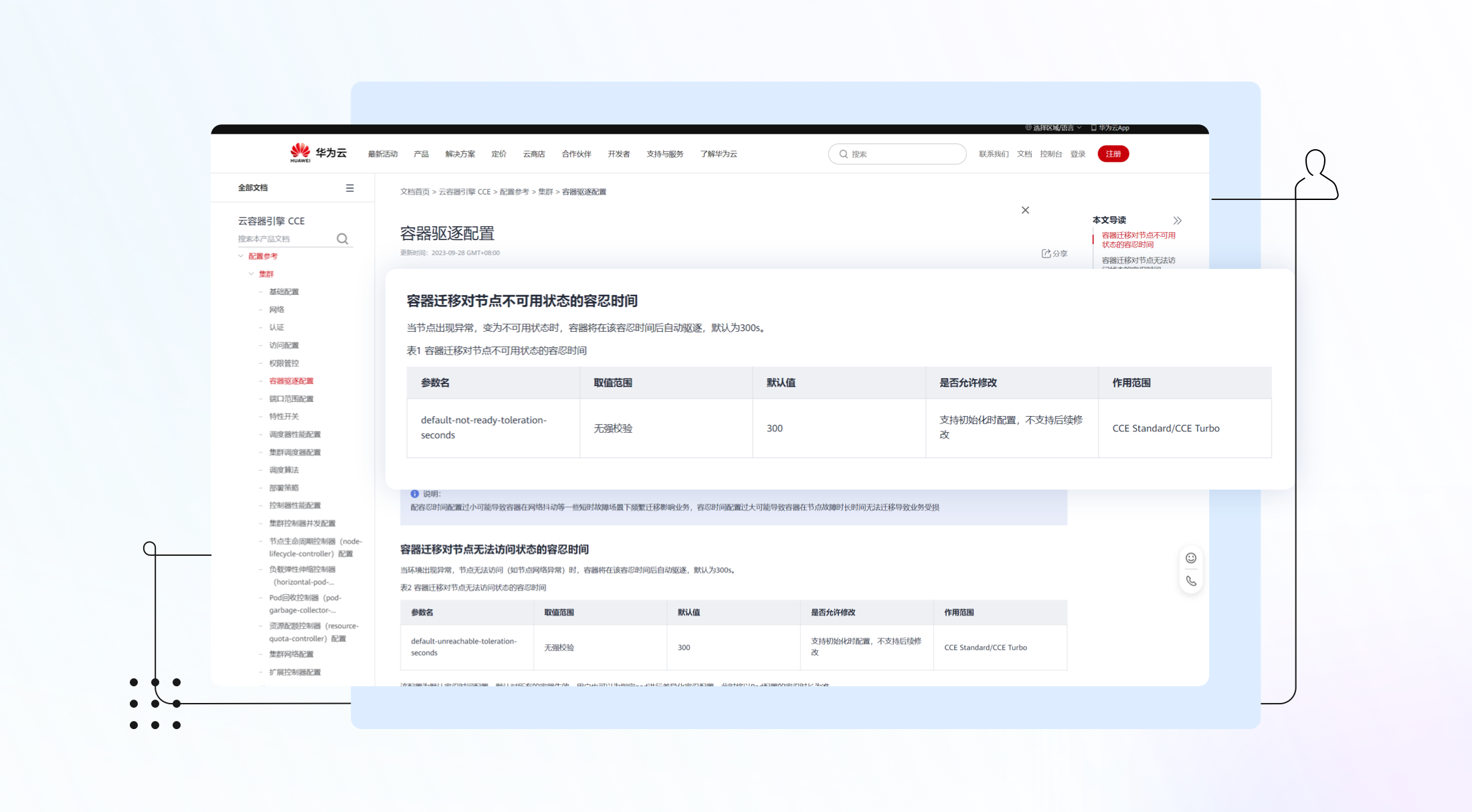This screenshot has height=812, width=1472.
Task: Click the phone contact icon
Action: (x=1191, y=581)
